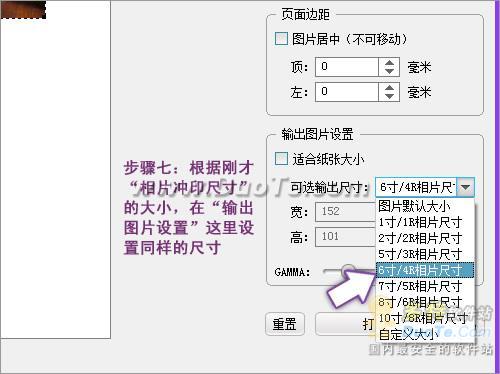Choose 7寸/5R相片尺寸 option
The image size is (500, 374).
(x=425, y=286)
